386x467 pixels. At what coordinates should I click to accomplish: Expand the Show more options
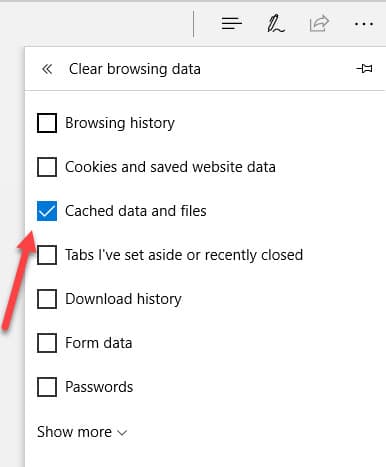(x=82, y=432)
